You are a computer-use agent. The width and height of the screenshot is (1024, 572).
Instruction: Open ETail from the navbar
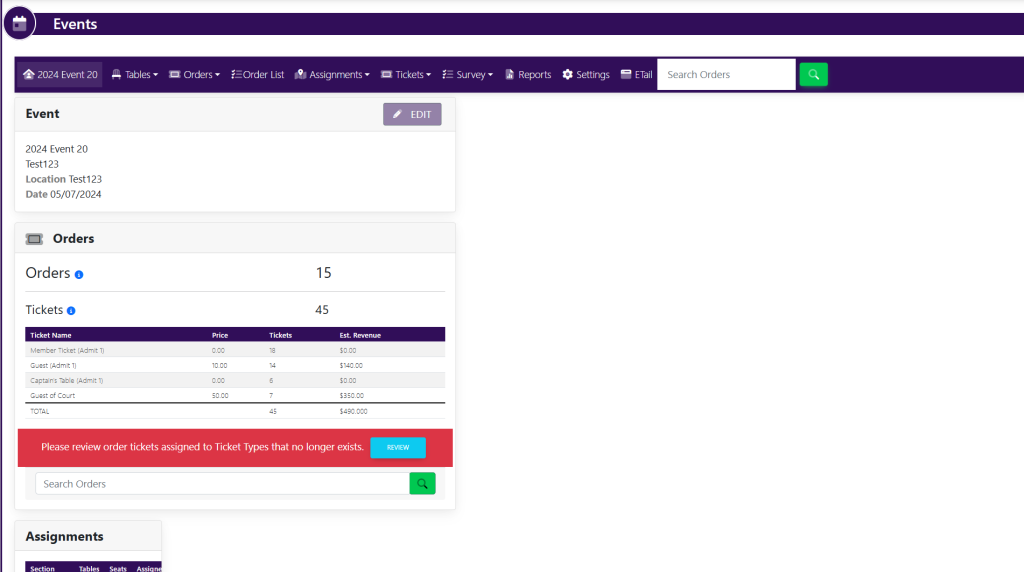tap(636, 75)
